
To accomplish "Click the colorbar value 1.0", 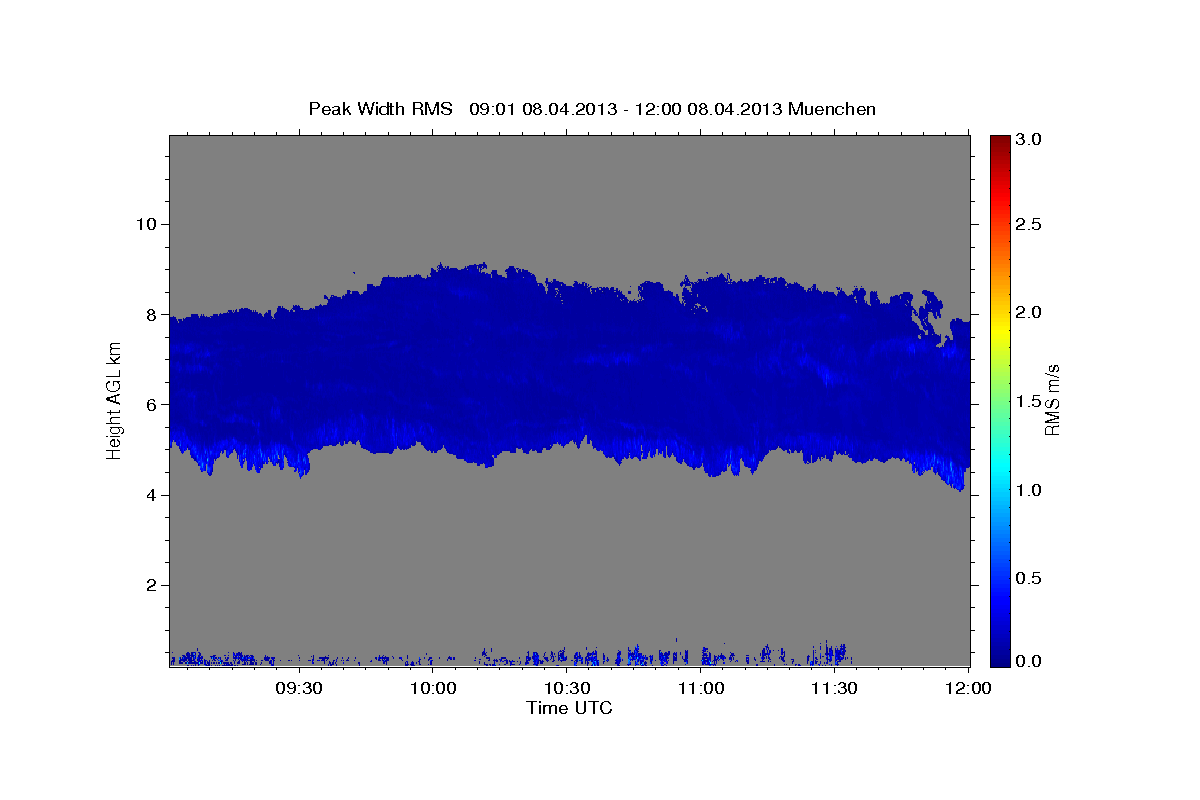I will [1029, 490].
